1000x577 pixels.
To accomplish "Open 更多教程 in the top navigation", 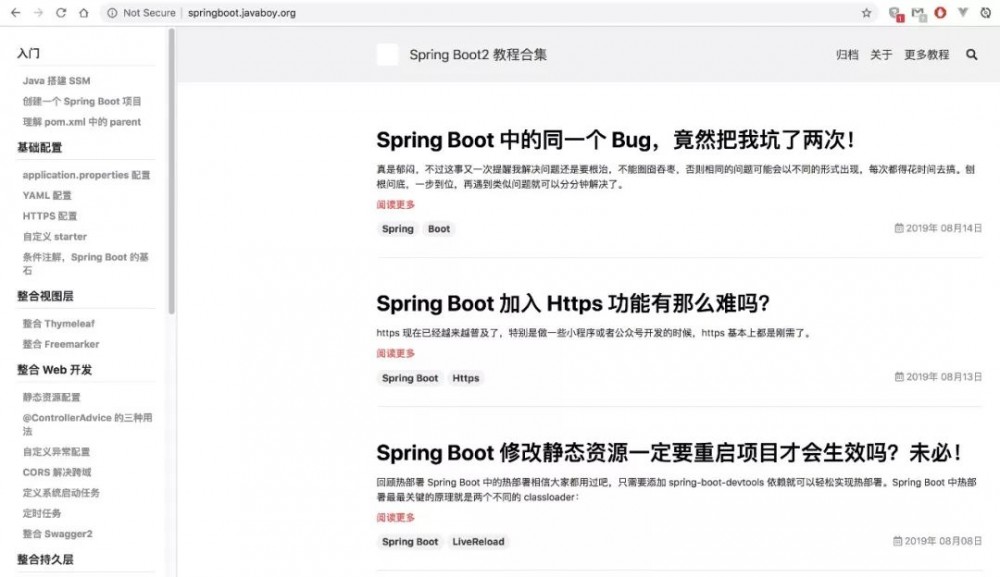I will click(925, 56).
